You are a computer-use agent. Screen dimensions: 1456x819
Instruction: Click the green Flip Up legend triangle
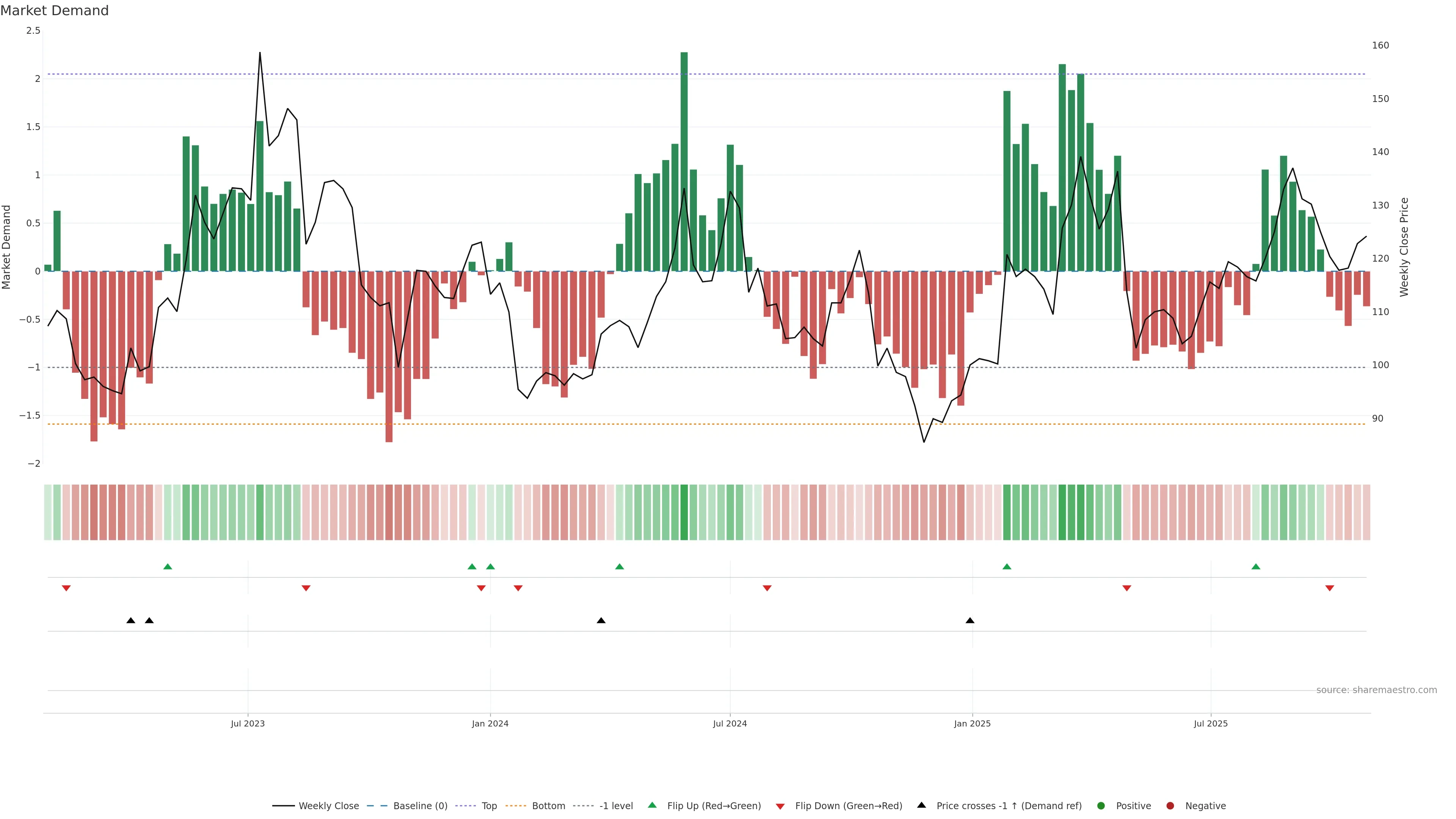[x=652, y=805]
